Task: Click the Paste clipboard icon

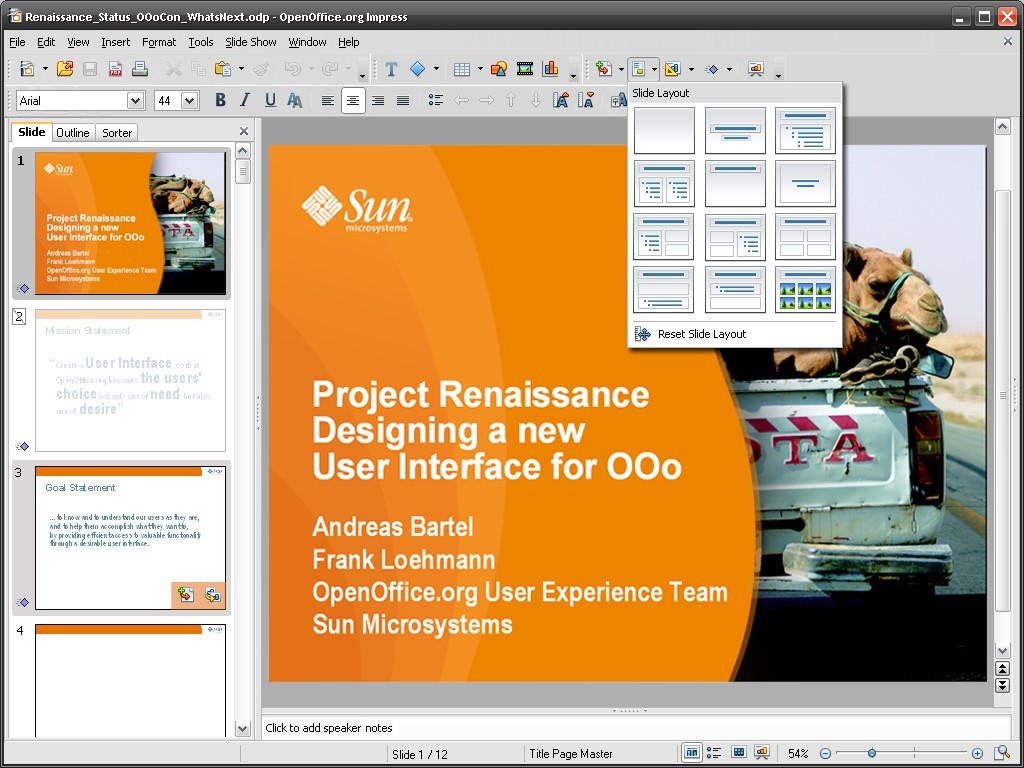Action: click(x=223, y=69)
